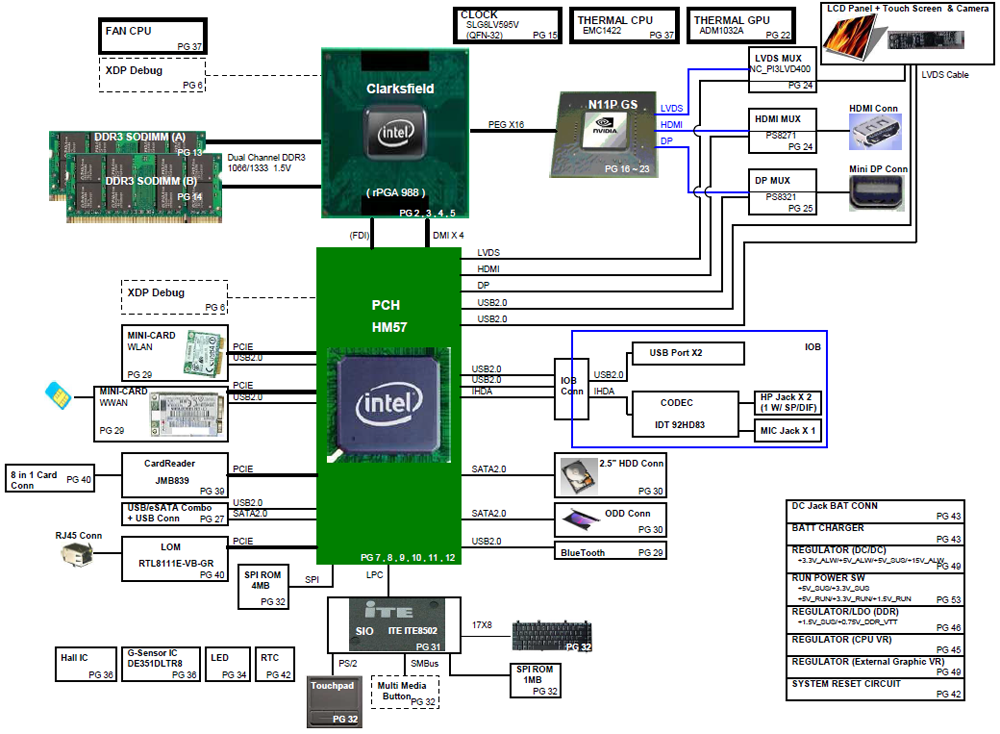The height and width of the screenshot is (734, 1000).
Task: Click the blue SIM card icon
Action: [x=58, y=395]
